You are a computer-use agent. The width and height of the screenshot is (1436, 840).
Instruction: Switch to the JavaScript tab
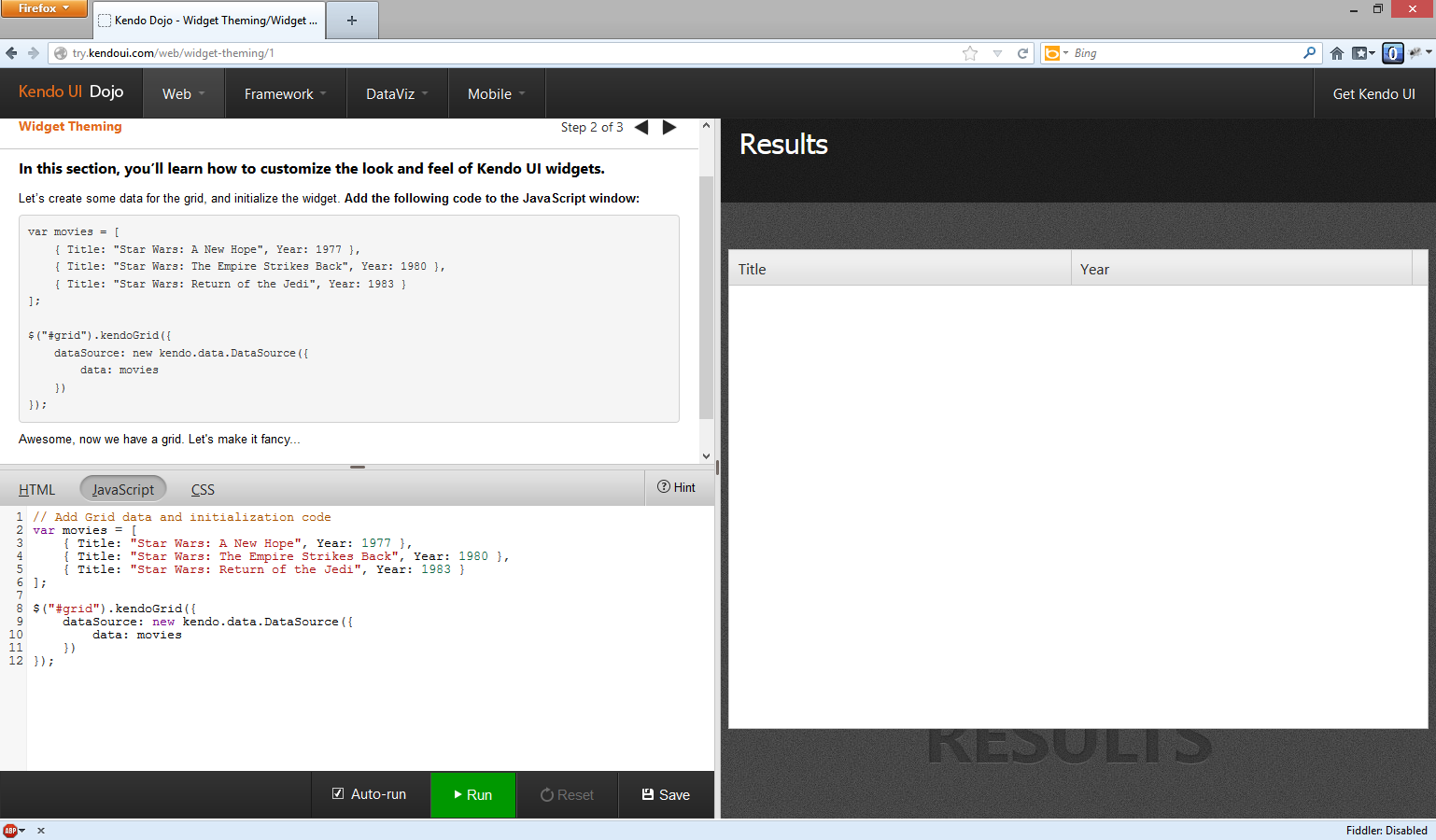click(123, 490)
